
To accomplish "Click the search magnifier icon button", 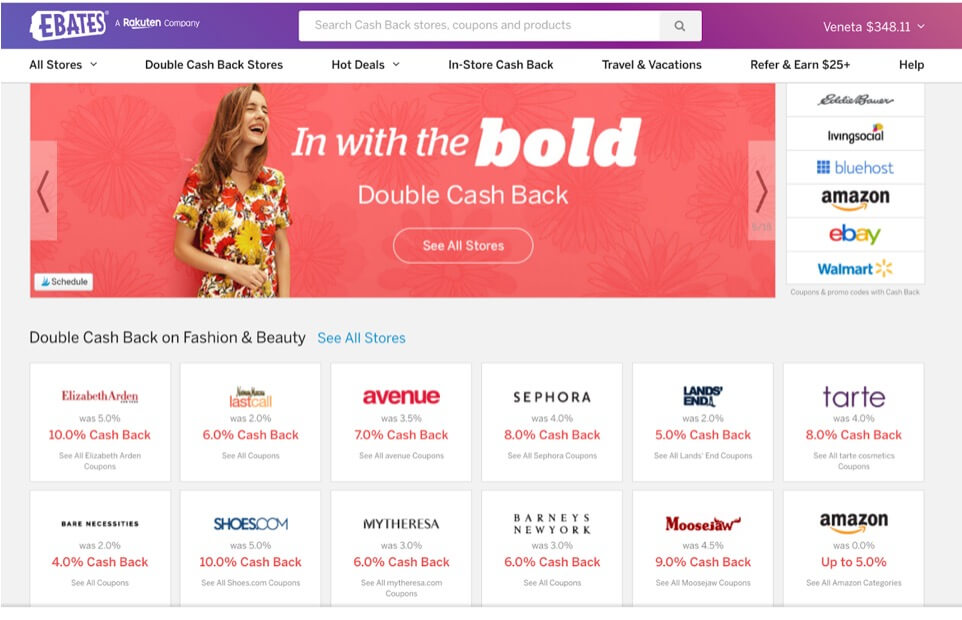I will click(680, 26).
